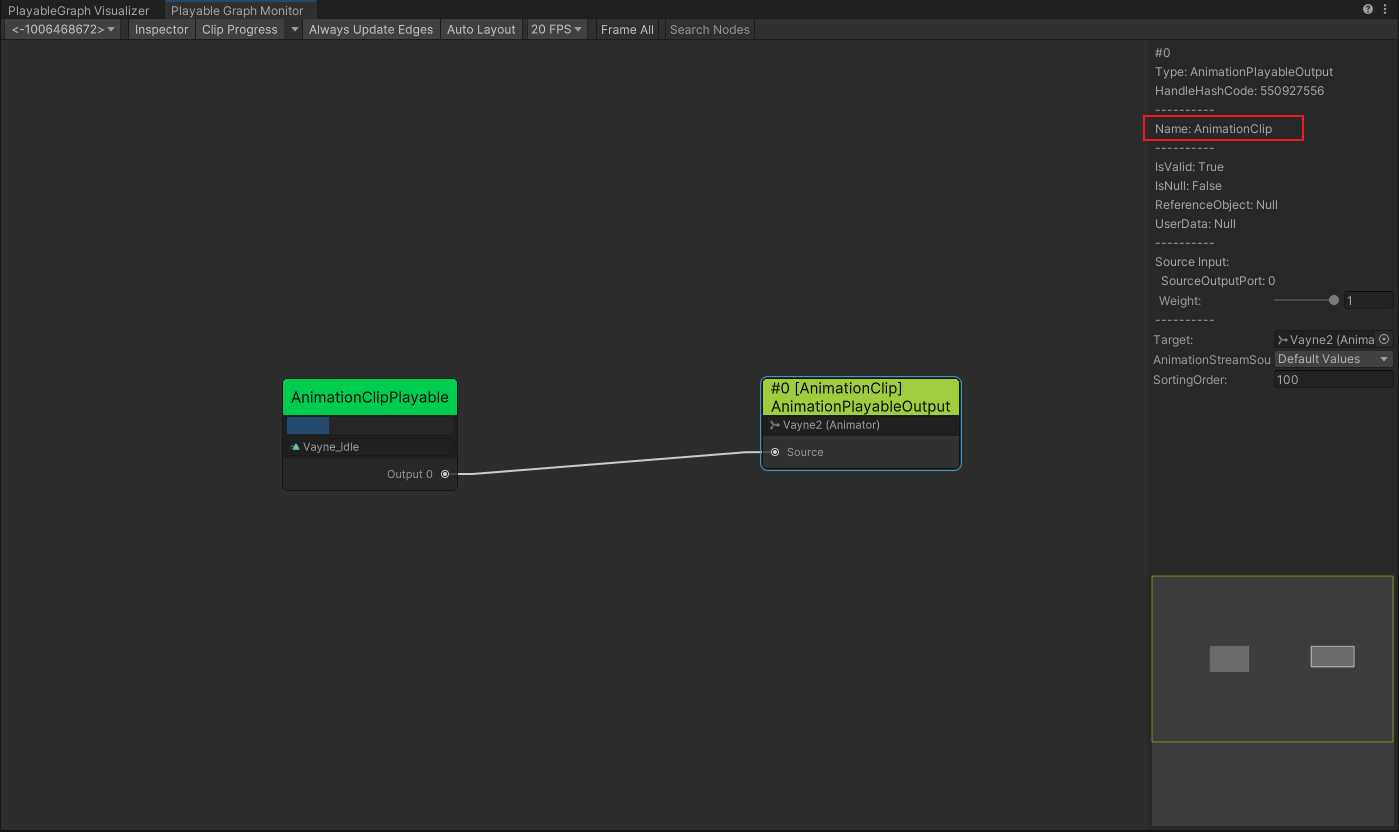The width and height of the screenshot is (1399, 832).
Task: Click the Weight slider handle
Action: [x=1333, y=300]
